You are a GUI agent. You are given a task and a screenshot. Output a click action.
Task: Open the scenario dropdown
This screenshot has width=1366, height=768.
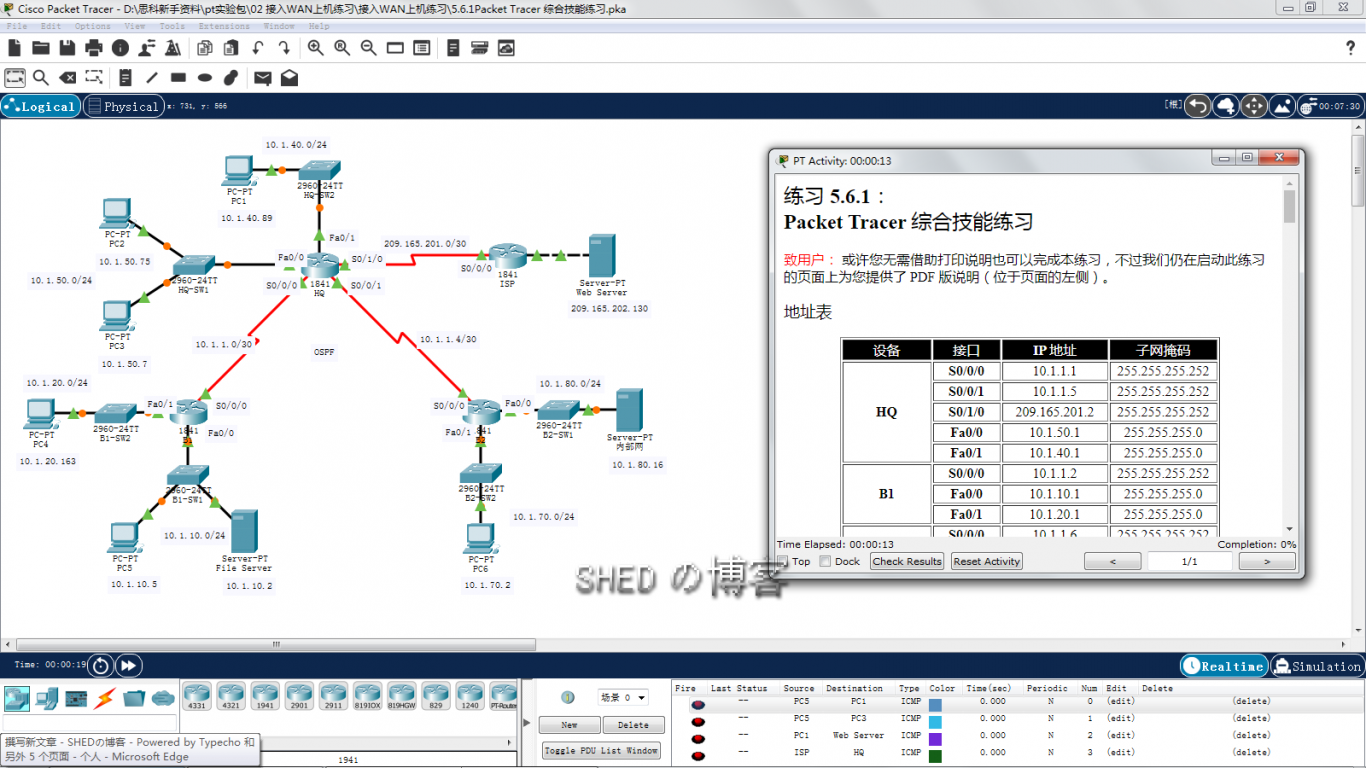(x=622, y=697)
